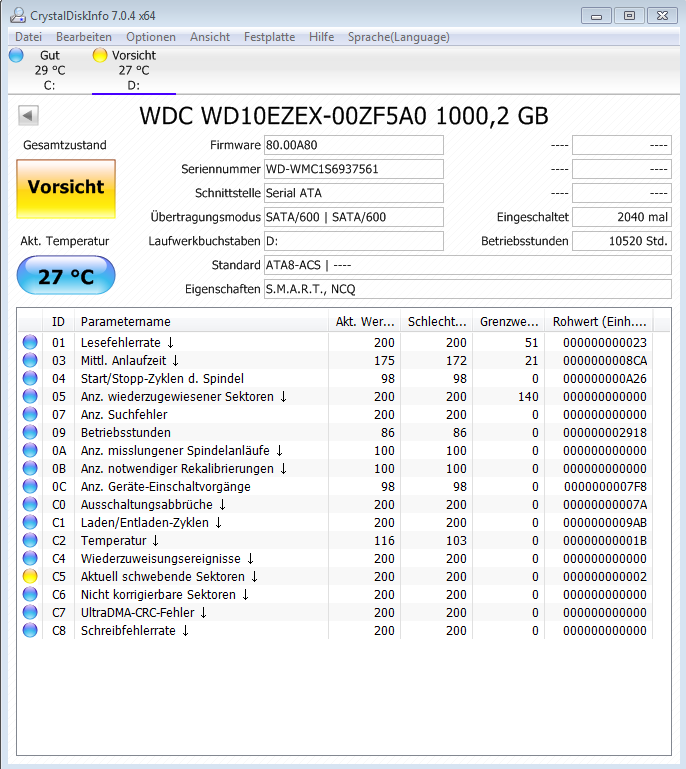
Task: Click the Firmware field 80.00A80
Action: pos(354,145)
